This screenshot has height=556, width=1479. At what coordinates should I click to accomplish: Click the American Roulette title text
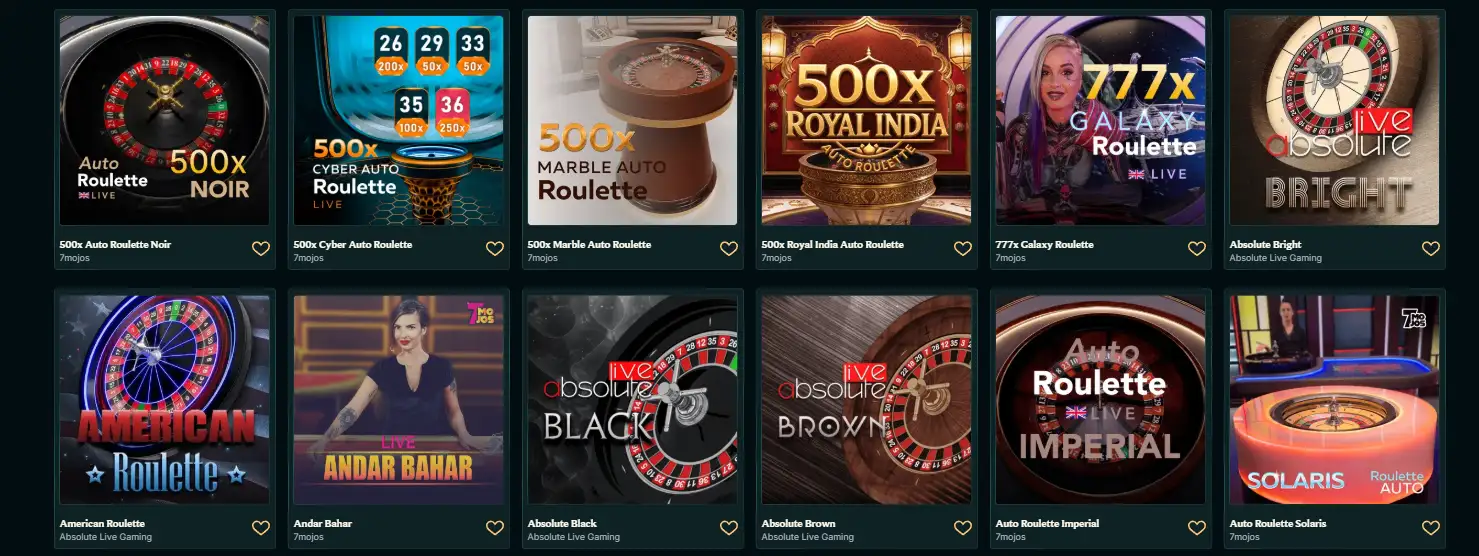(x=102, y=523)
